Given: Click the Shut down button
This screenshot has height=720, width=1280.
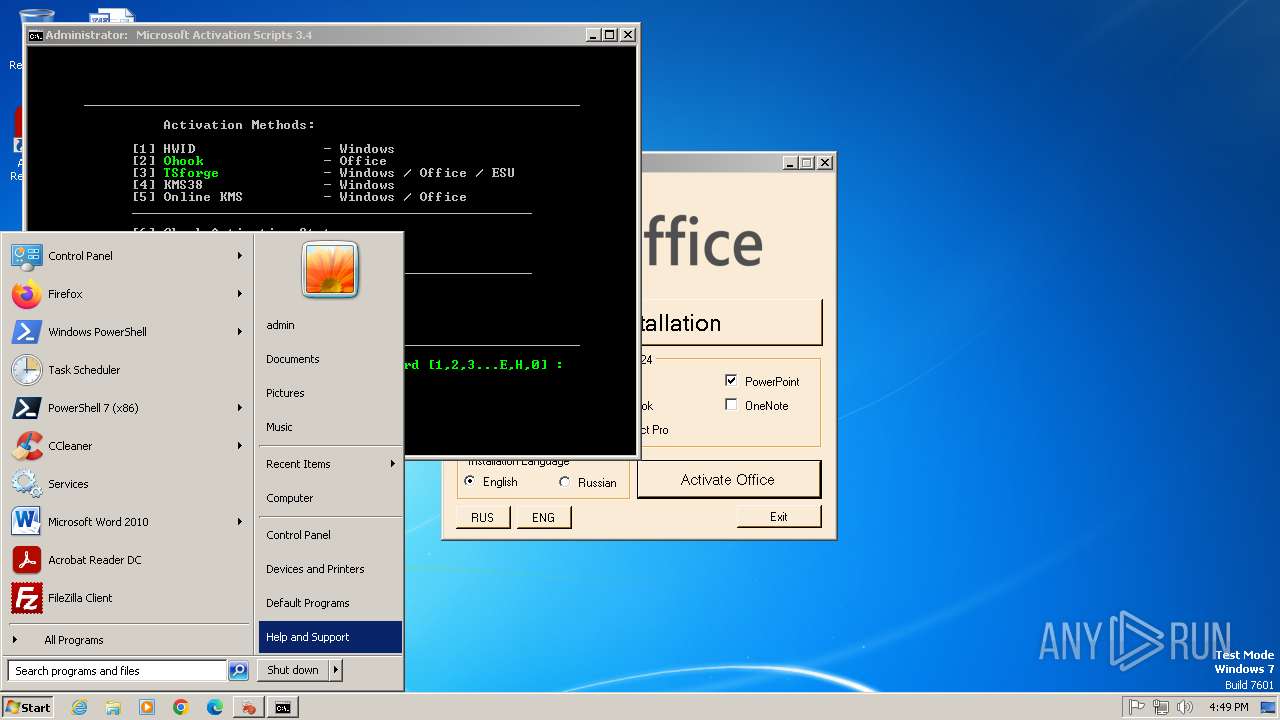Looking at the screenshot, I should tap(293, 670).
